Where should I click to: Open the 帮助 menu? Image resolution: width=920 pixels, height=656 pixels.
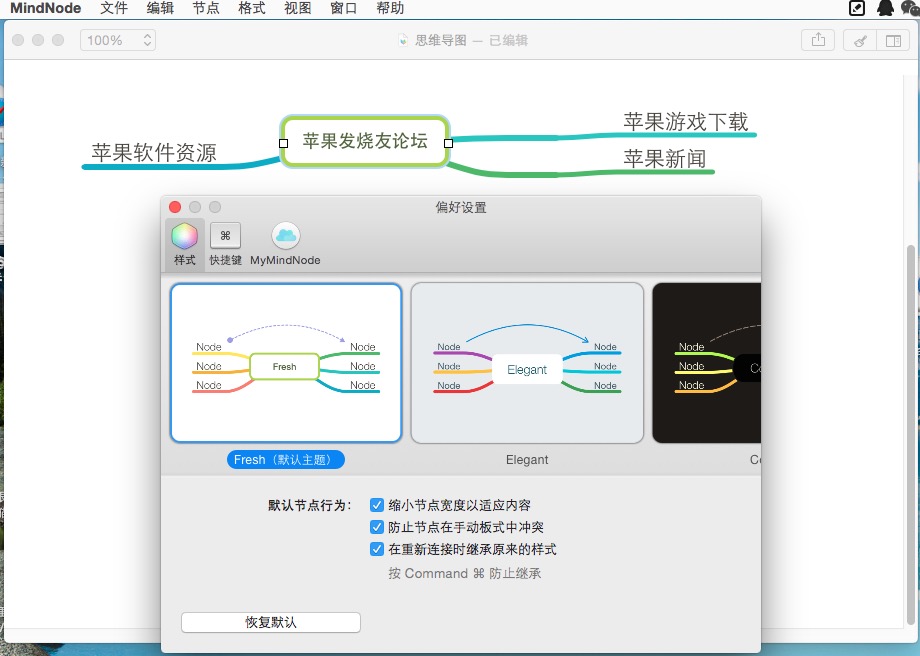[390, 8]
